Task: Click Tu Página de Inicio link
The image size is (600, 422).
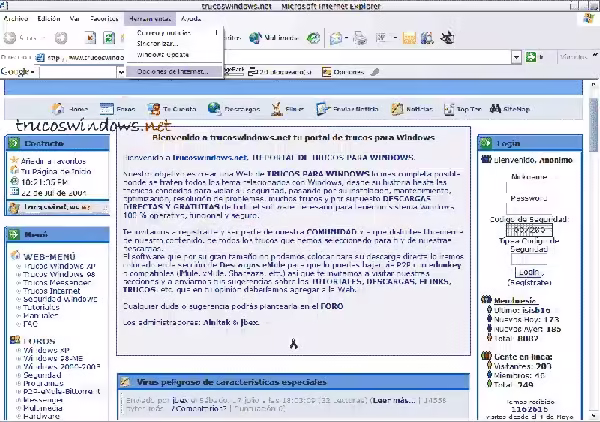Action: click(56, 171)
